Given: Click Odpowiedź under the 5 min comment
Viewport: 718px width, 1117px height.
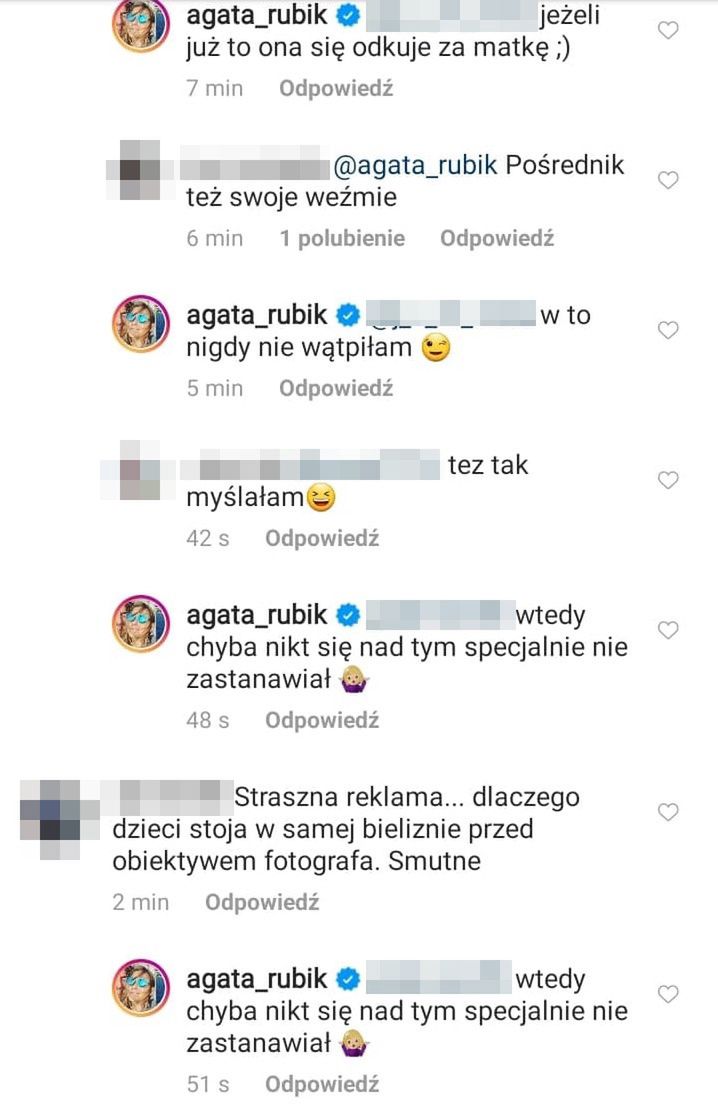Looking at the screenshot, I should pos(336,388).
